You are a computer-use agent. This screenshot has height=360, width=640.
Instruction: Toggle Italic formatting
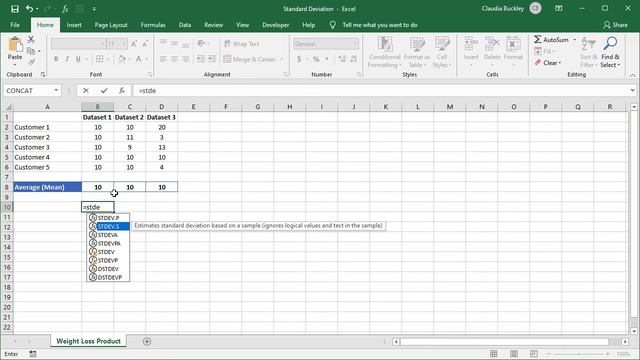coord(67,59)
